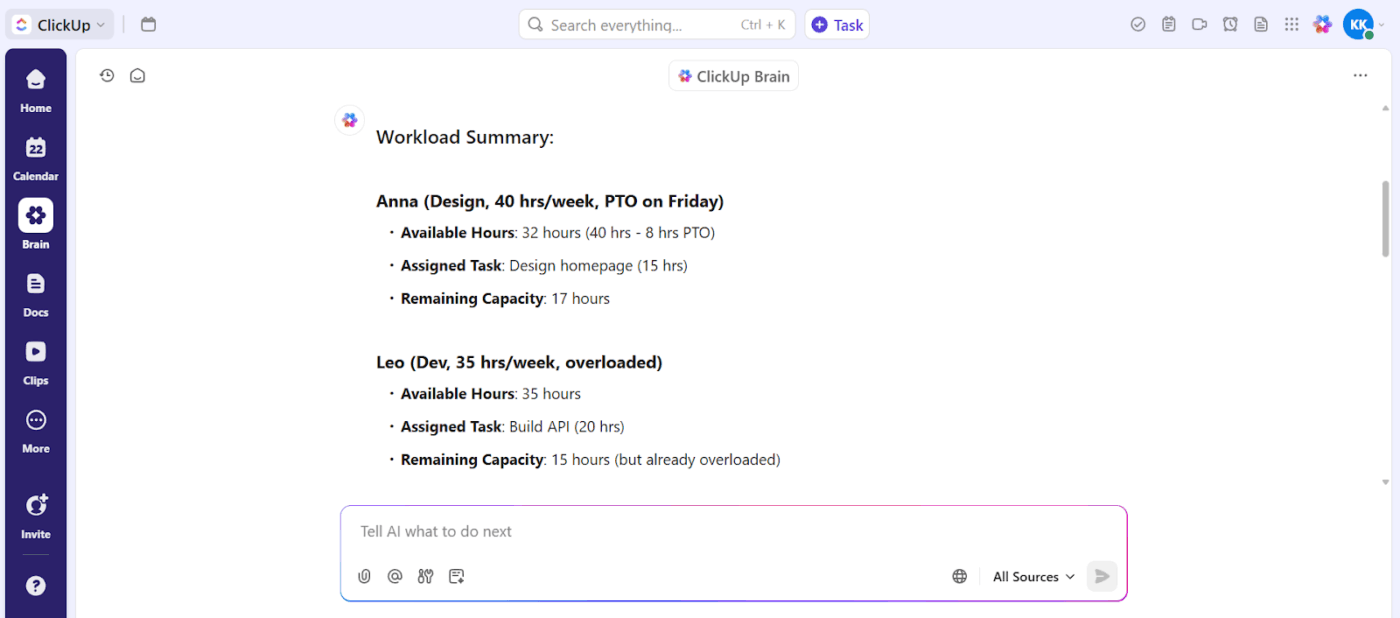Open the help question mark icon
1400x618 pixels.
click(x=36, y=586)
